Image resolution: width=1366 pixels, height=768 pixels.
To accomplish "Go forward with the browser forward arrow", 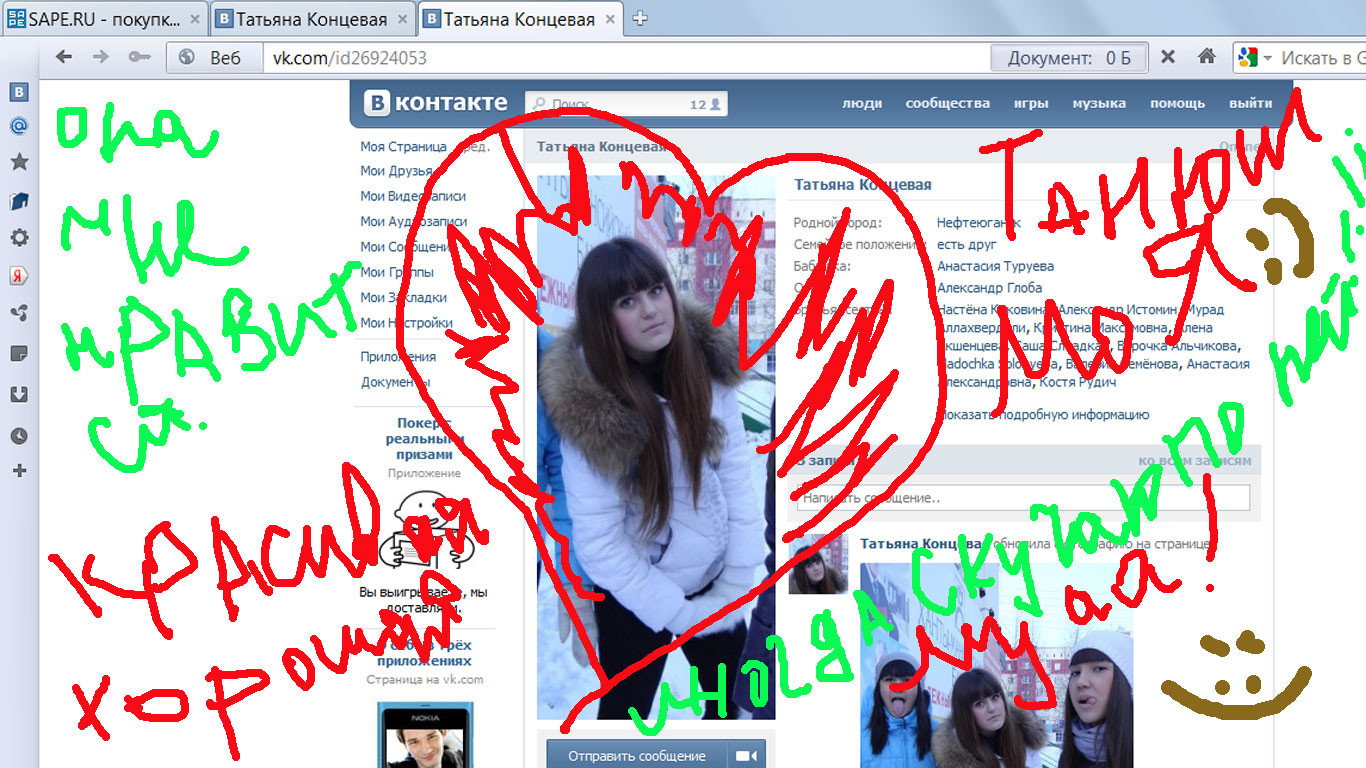I will [100, 57].
